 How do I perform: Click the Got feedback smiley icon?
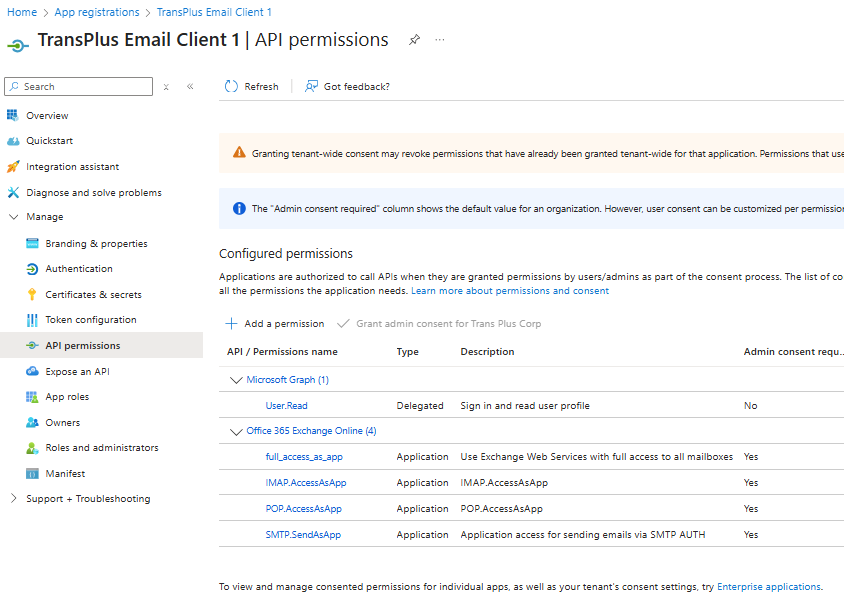[310, 86]
